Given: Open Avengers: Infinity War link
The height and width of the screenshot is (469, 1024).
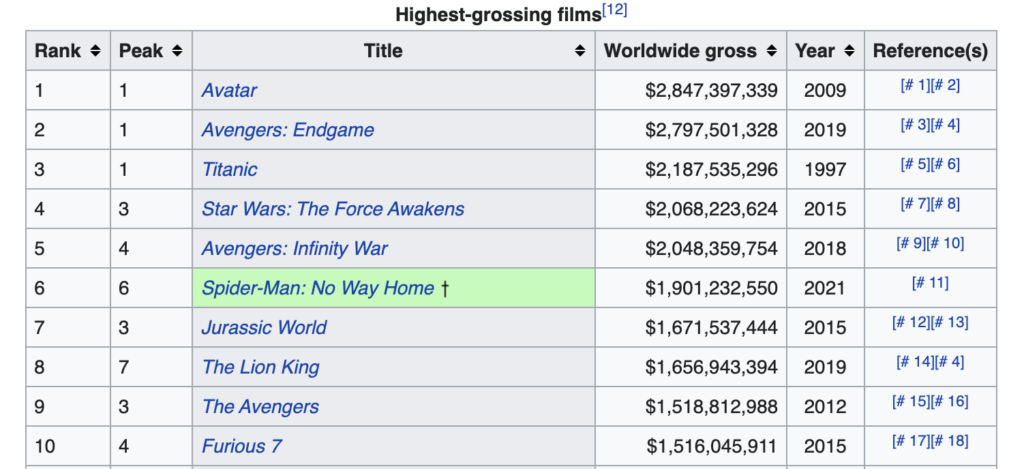Looking at the screenshot, I should pyautogui.click(x=294, y=248).
